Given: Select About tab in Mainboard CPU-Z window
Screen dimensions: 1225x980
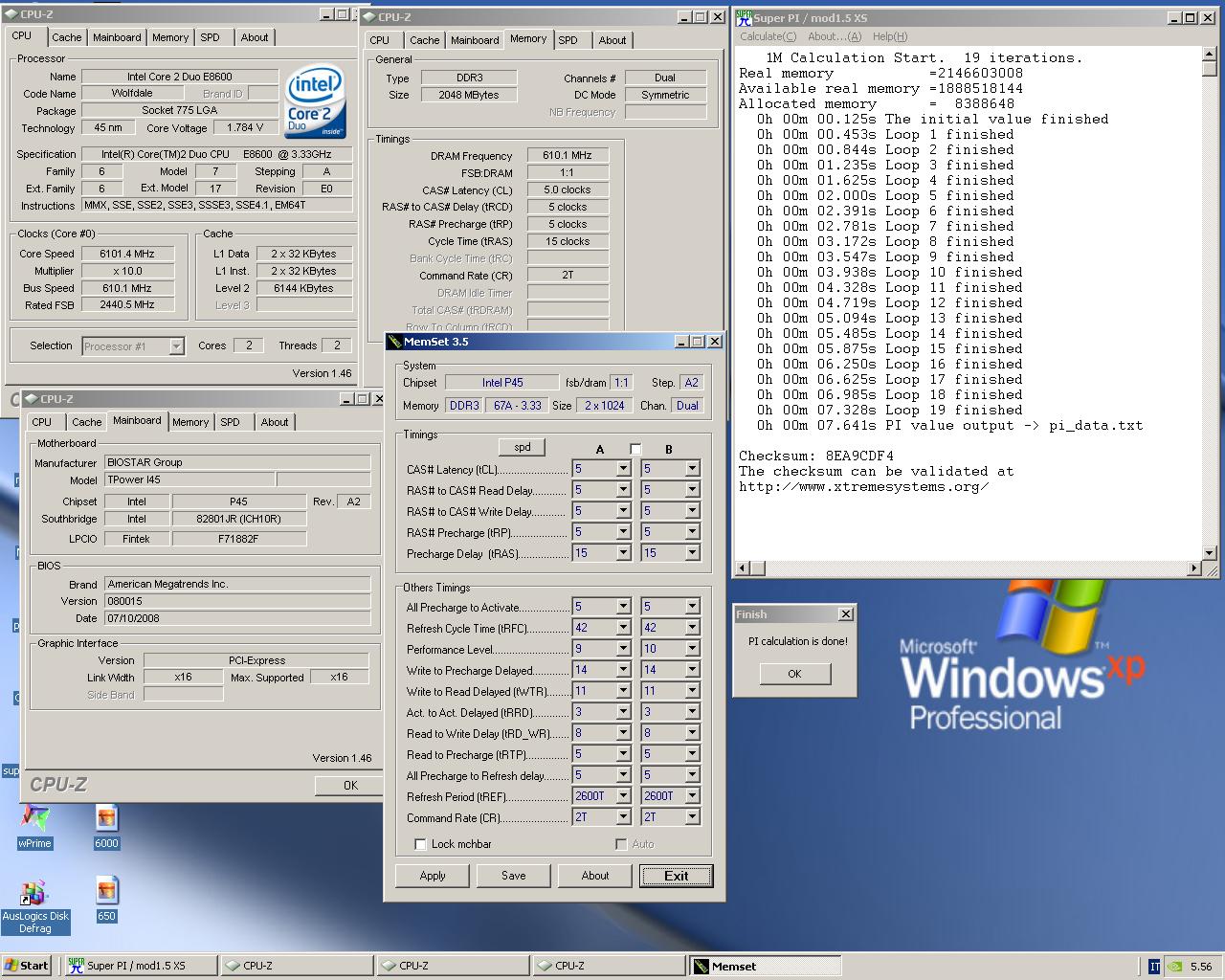Looking at the screenshot, I should 275,422.
